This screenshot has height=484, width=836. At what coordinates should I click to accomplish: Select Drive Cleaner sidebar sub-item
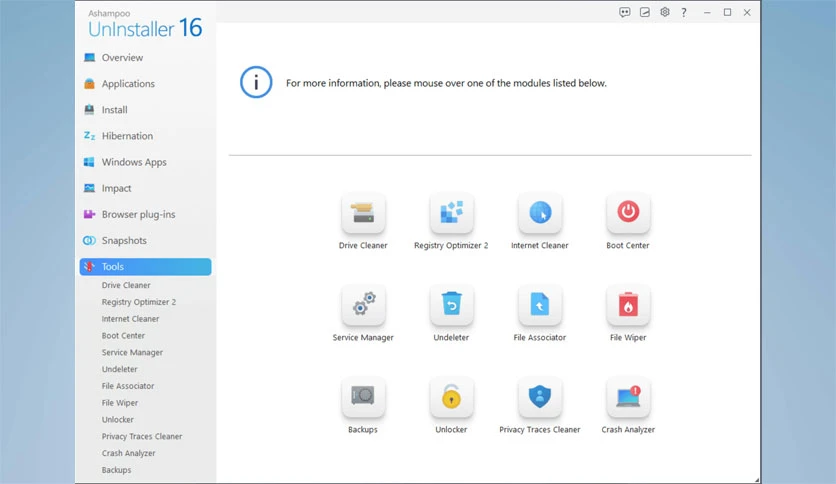point(126,285)
